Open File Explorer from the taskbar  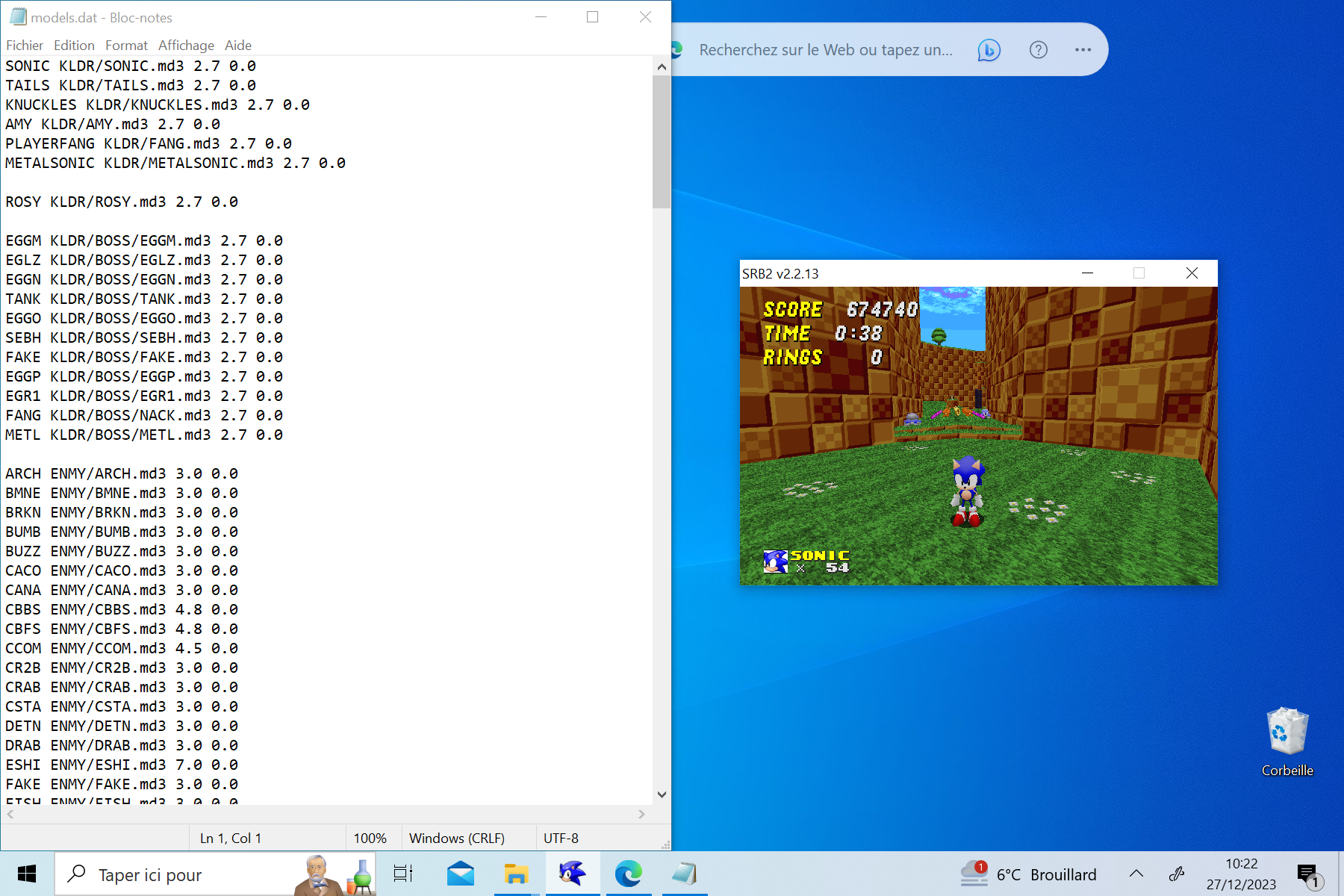tap(516, 874)
